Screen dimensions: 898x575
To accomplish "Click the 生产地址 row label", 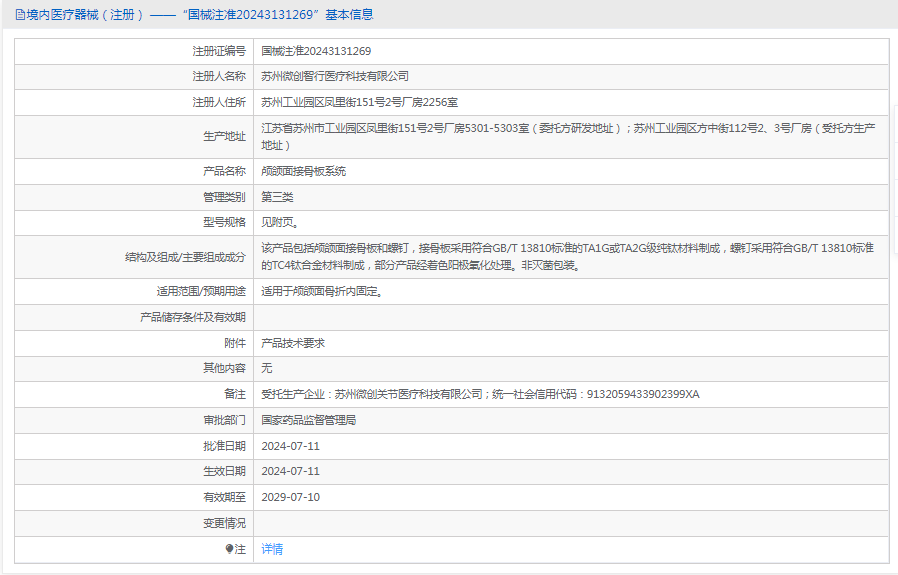I will (224, 136).
